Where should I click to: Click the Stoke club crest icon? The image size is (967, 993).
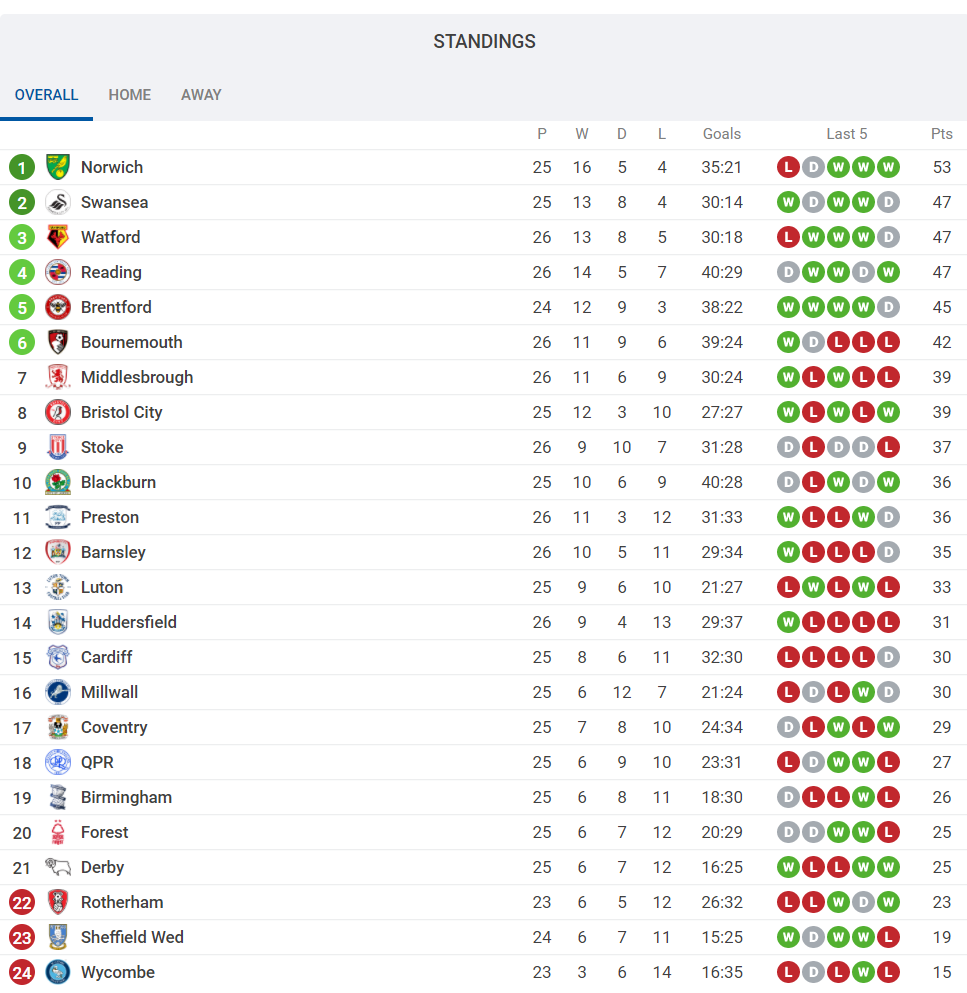(58, 447)
